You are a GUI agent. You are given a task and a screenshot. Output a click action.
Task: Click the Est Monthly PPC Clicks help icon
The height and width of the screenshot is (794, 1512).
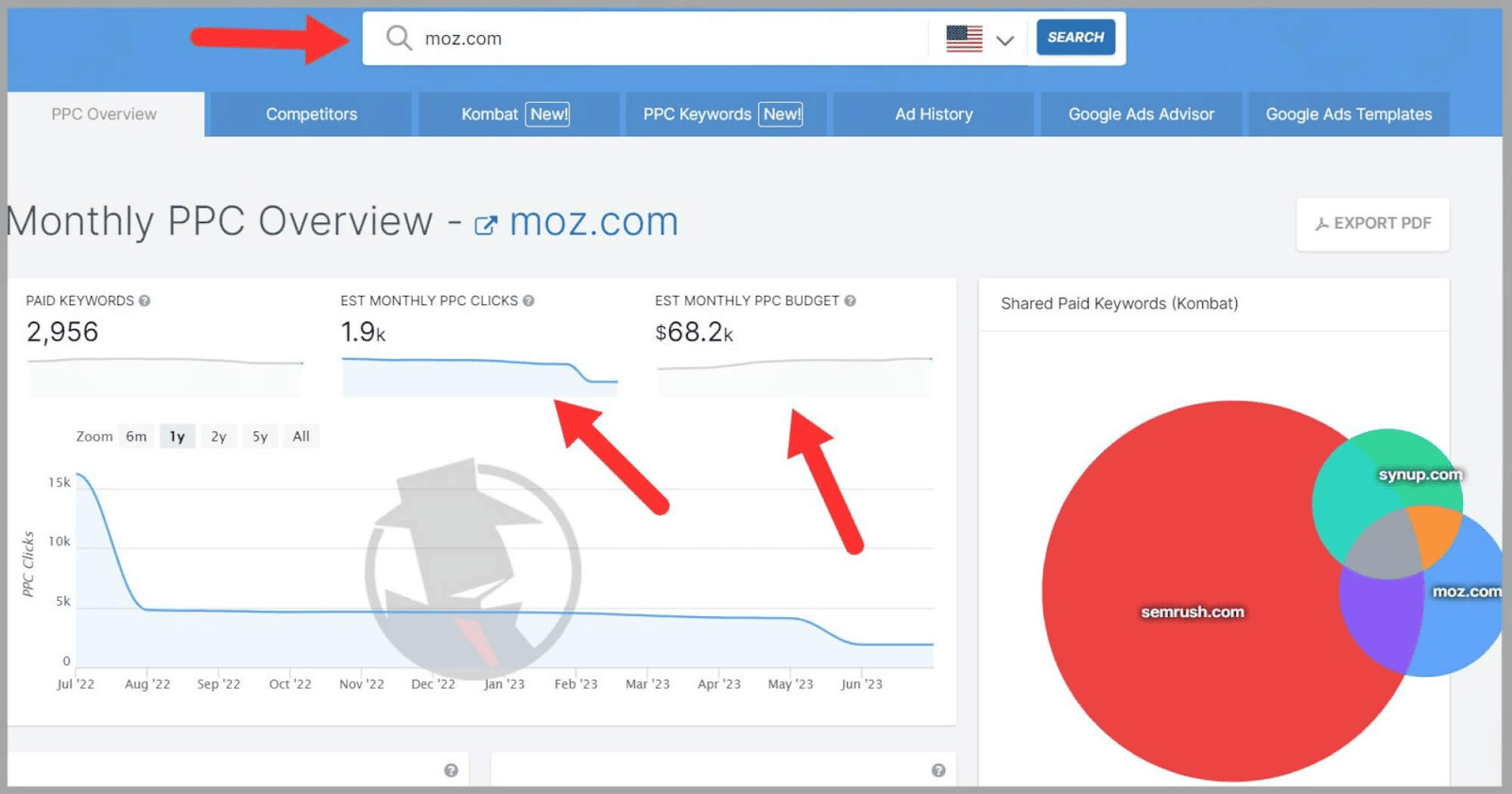pyautogui.click(x=528, y=301)
